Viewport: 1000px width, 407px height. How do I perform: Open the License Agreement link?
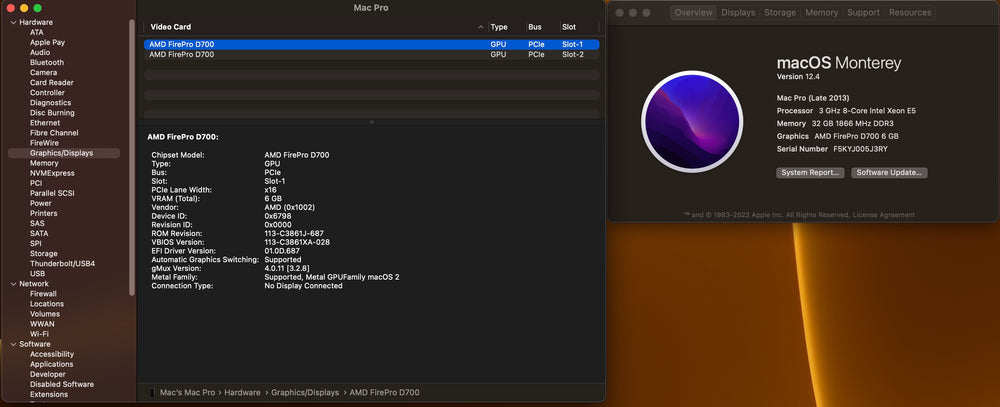[883, 215]
